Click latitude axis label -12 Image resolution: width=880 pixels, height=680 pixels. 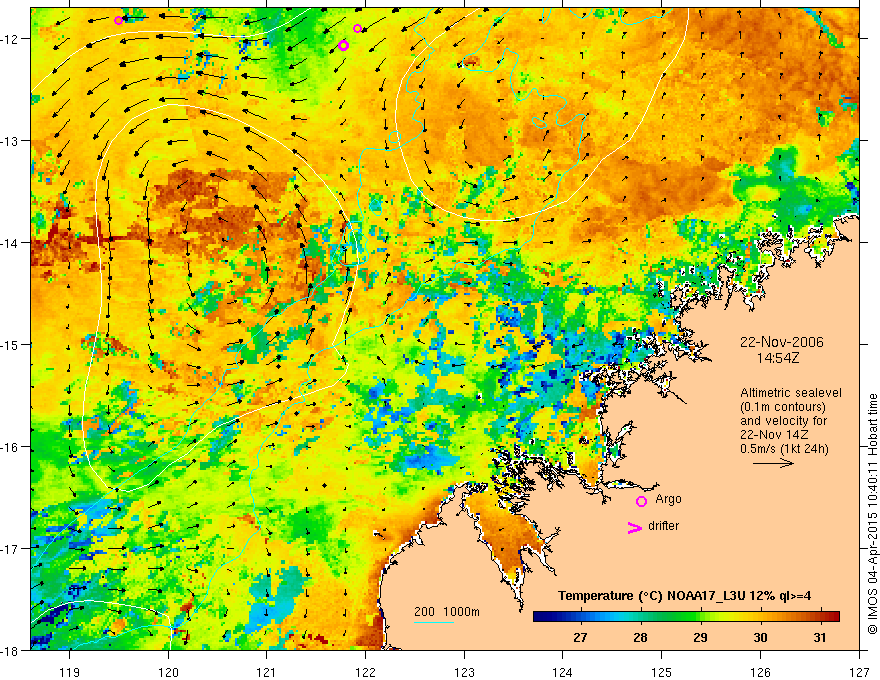11,39
